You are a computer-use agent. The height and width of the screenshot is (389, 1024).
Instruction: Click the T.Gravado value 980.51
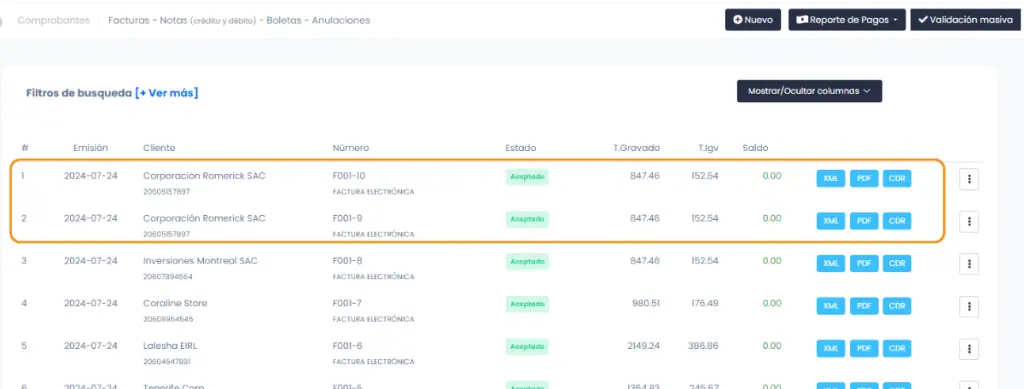coord(646,303)
